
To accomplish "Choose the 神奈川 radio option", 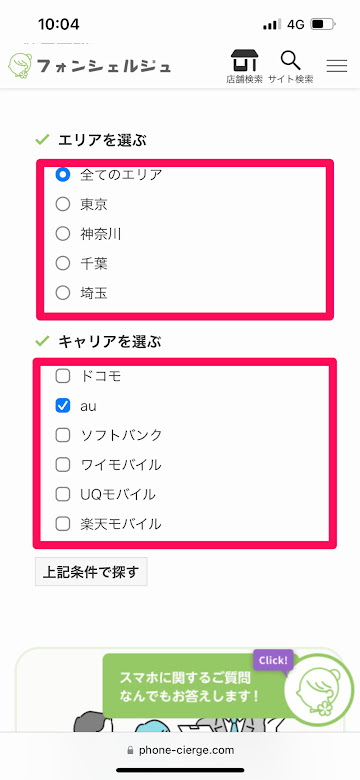I will point(63,234).
